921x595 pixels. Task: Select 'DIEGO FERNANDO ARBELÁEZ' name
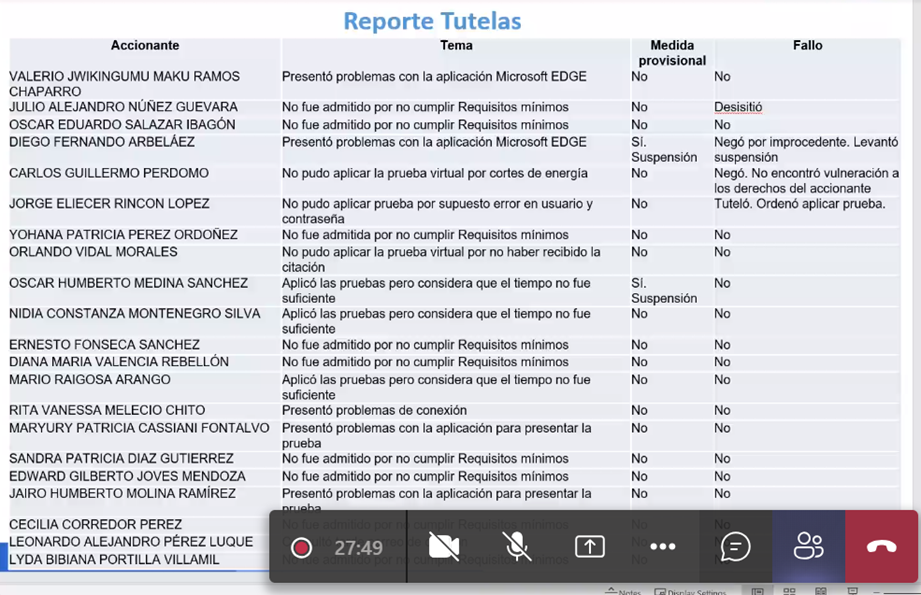point(102,142)
